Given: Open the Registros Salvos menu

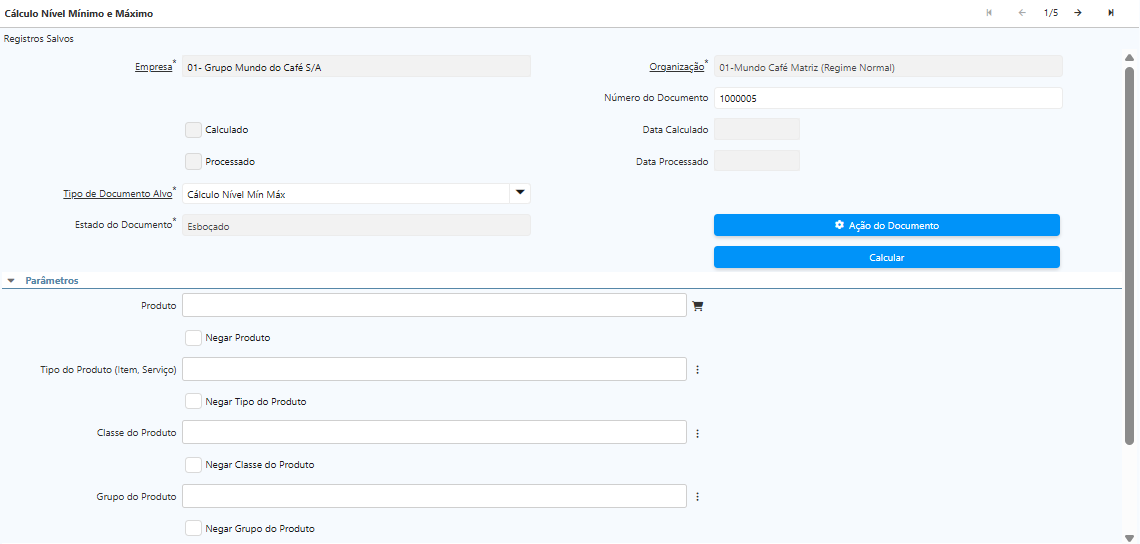Looking at the screenshot, I should (39, 39).
